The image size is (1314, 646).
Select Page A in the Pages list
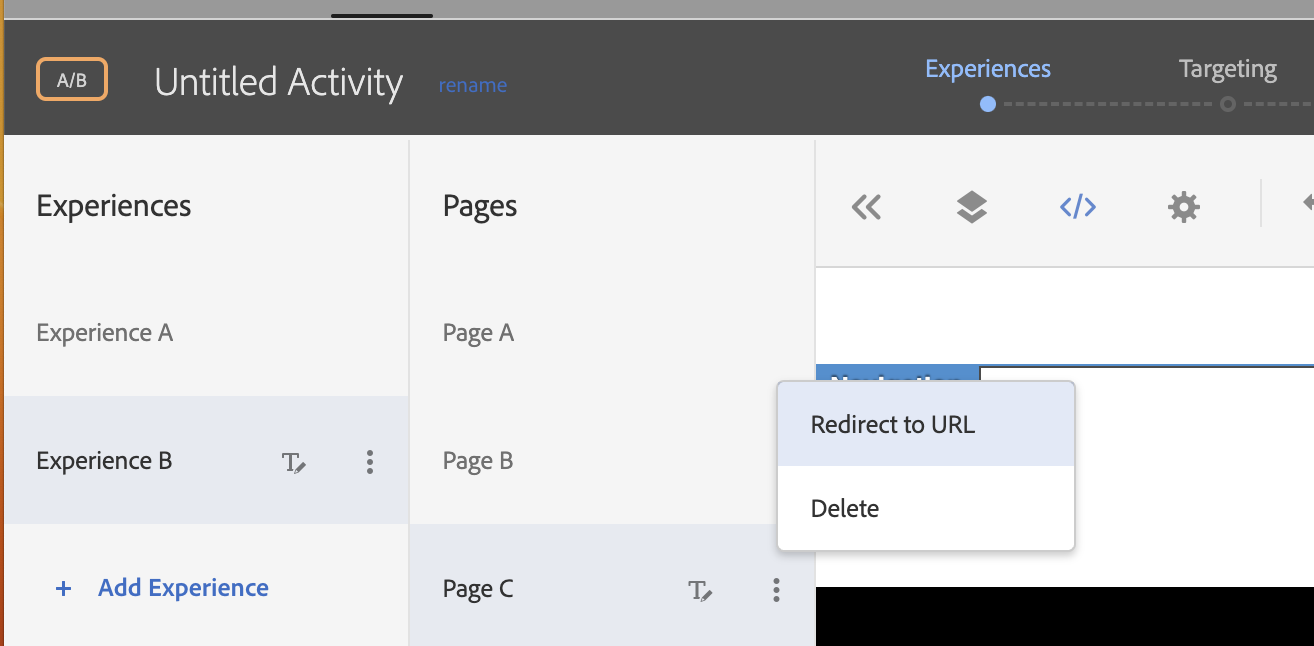[478, 332]
